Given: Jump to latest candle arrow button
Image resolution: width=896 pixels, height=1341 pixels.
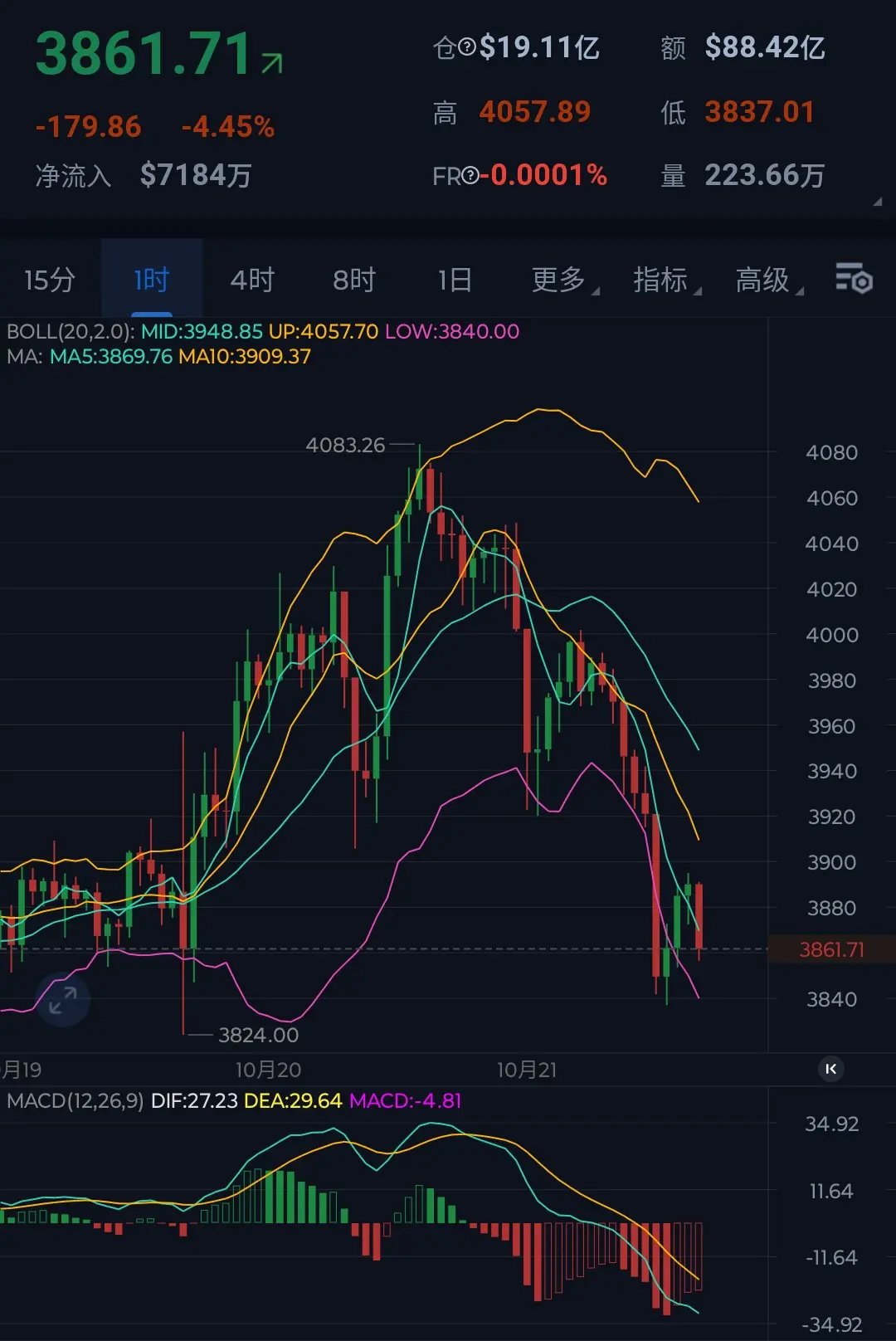Looking at the screenshot, I should 830,1069.
